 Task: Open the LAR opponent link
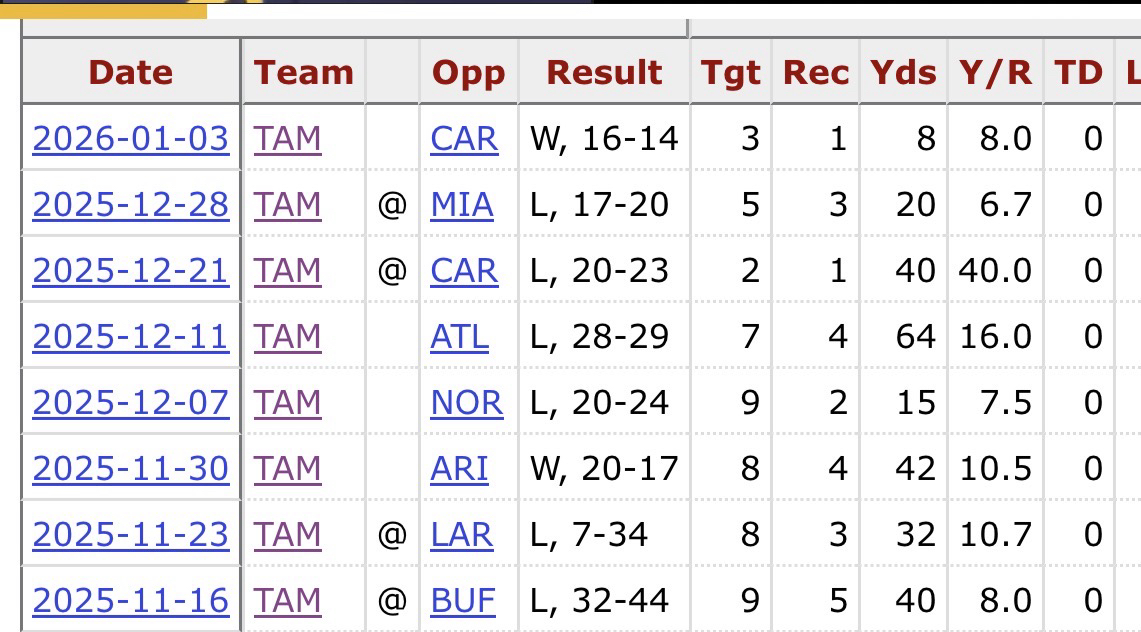[461, 534]
